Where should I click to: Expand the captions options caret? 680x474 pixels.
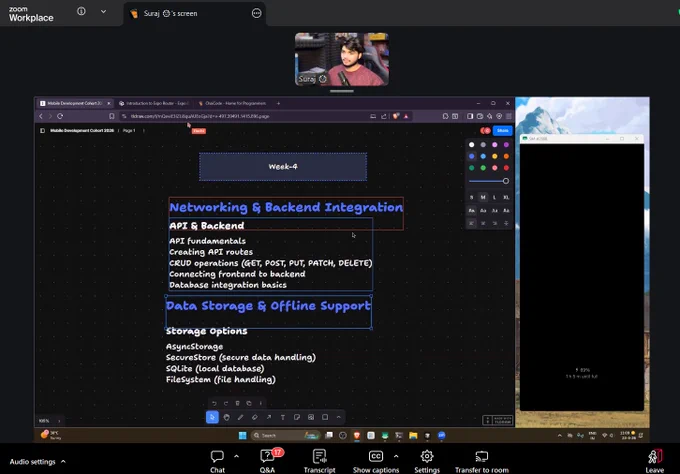pos(396,456)
